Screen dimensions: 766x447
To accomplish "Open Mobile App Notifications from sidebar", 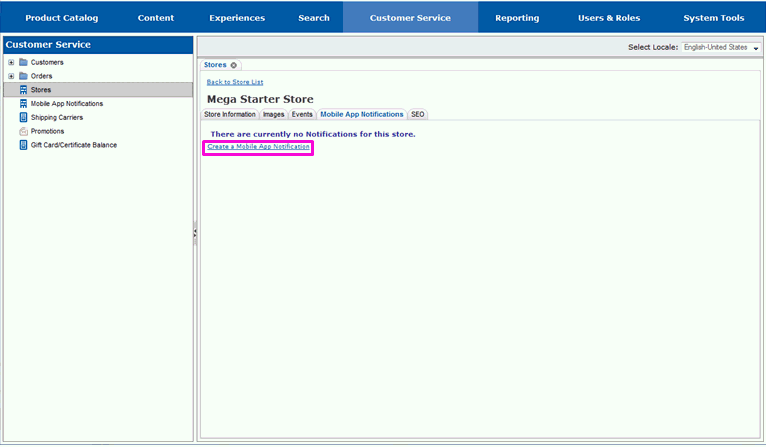I will tap(67, 104).
